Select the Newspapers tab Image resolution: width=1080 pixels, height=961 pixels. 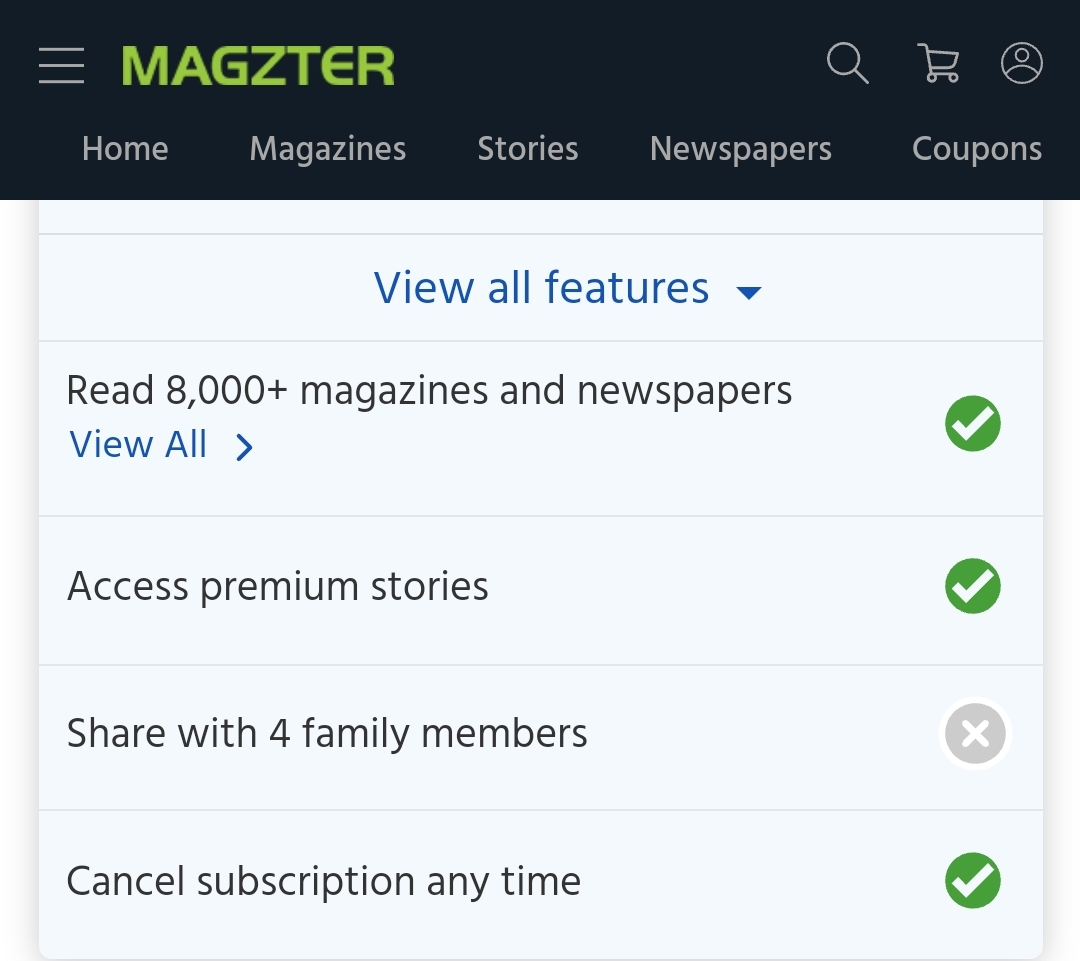741,149
